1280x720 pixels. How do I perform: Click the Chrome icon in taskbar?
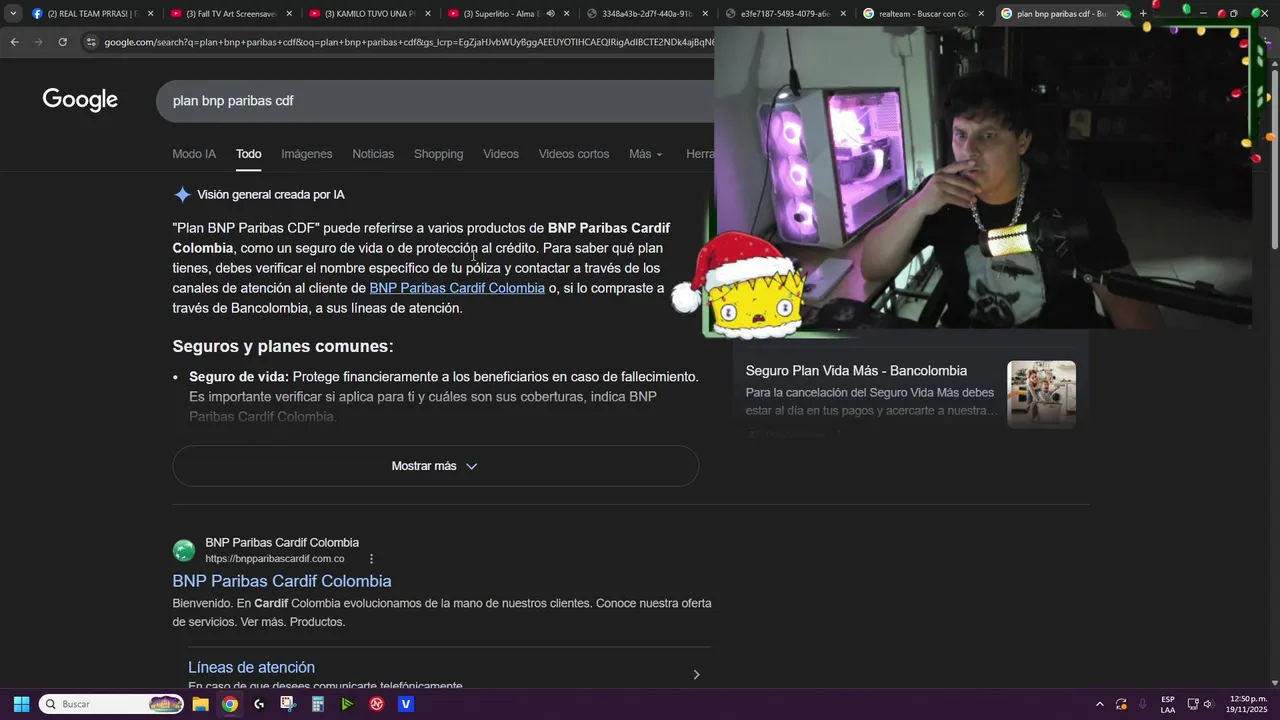pos(230,704)
